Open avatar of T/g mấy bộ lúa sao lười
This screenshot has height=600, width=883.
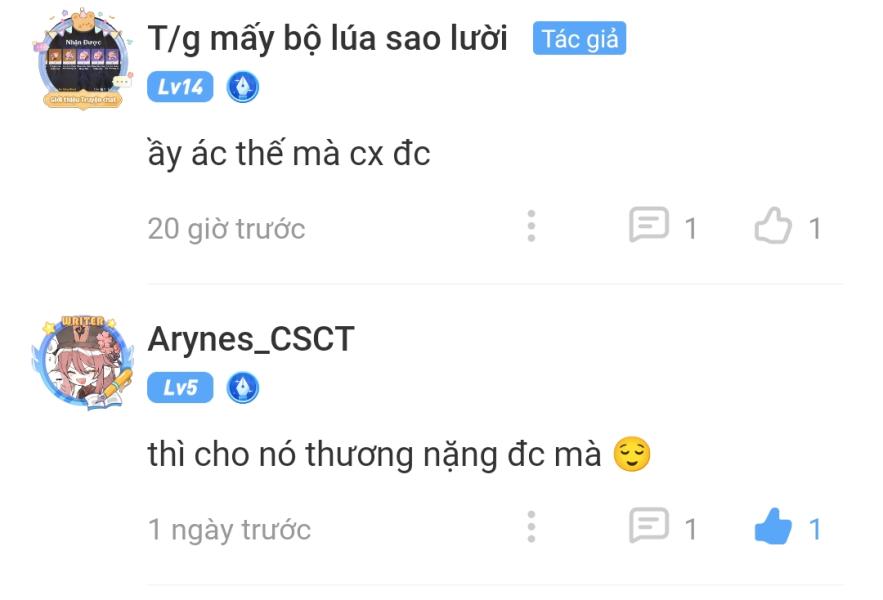click(83, 59)
